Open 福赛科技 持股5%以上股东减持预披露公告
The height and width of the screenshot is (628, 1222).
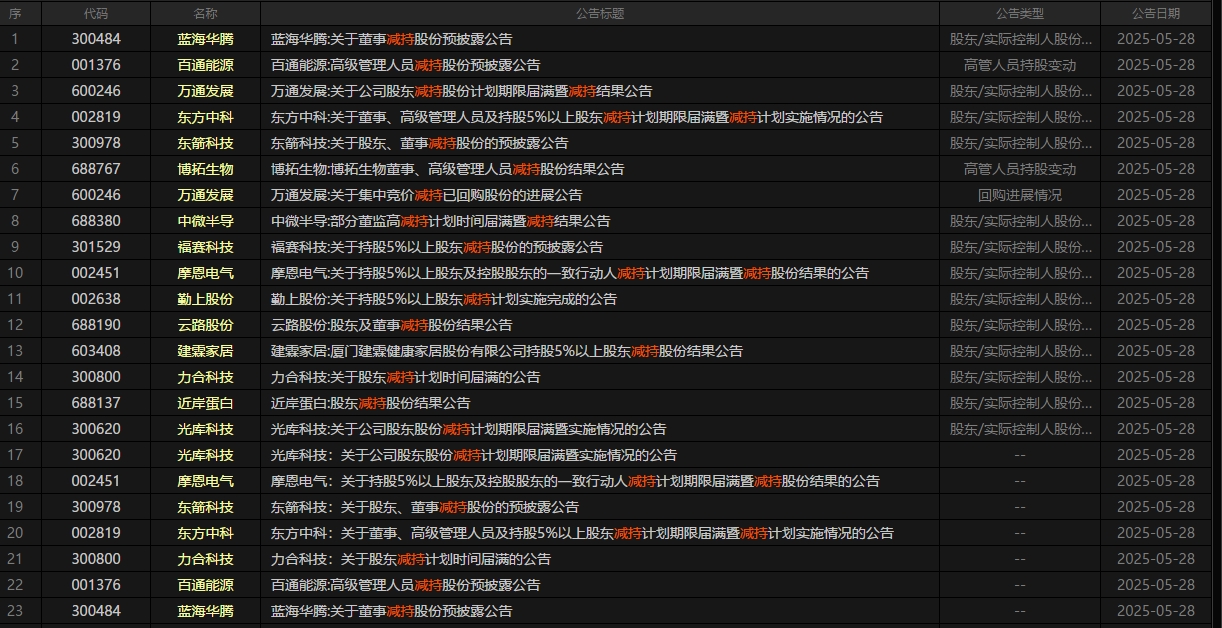(x=437, y=247)
